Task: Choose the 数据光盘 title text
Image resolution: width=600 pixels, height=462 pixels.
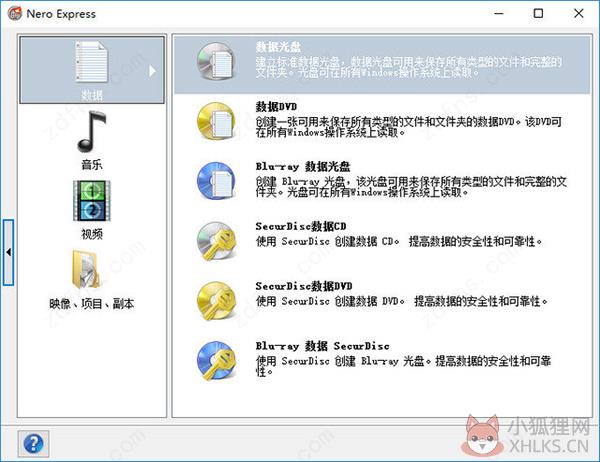Action: [x=278, y=47]
